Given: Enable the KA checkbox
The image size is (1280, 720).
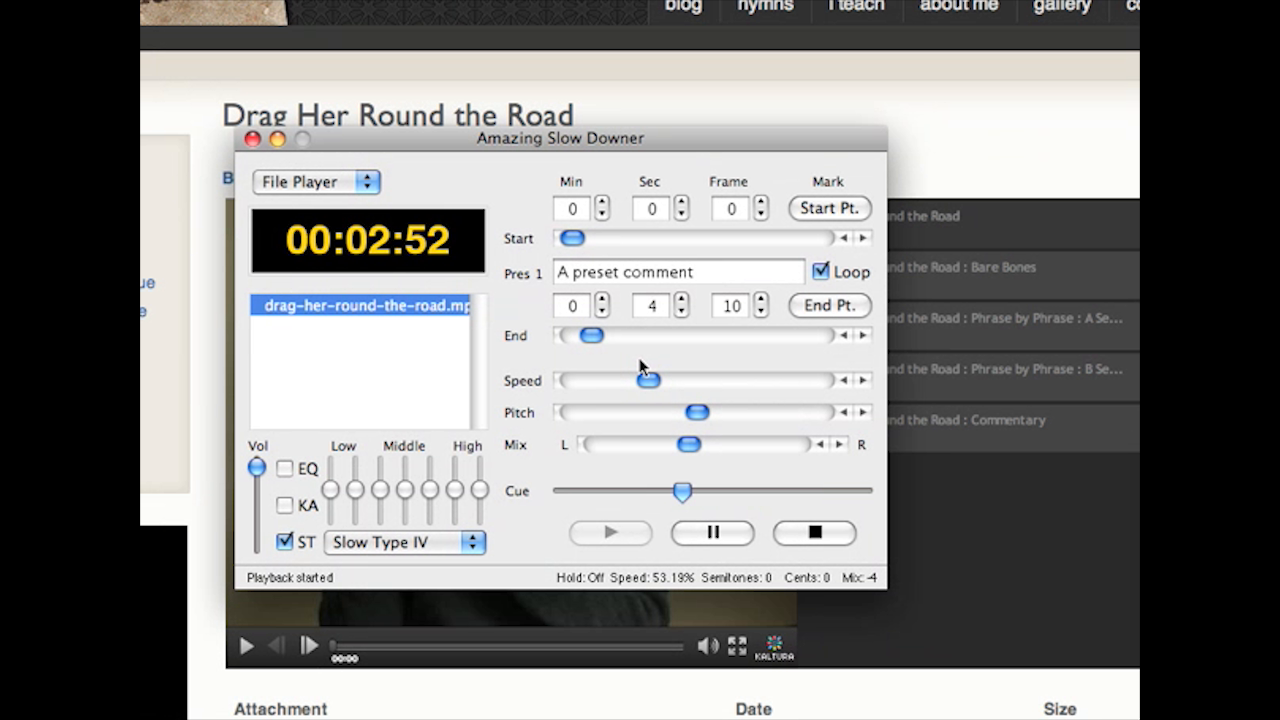Looking at the screenshot, I should coord(285,506).
